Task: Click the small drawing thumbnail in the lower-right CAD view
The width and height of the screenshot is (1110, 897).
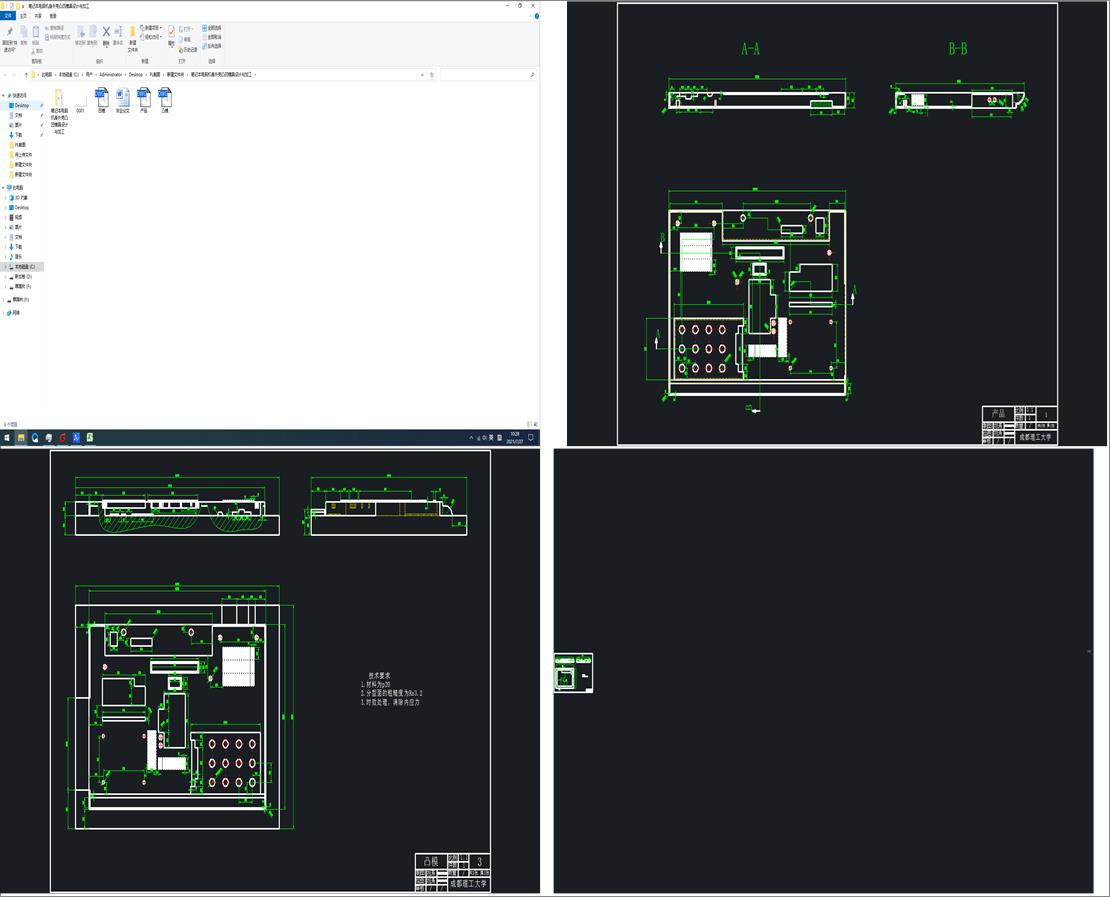Action: coord(573,673)
